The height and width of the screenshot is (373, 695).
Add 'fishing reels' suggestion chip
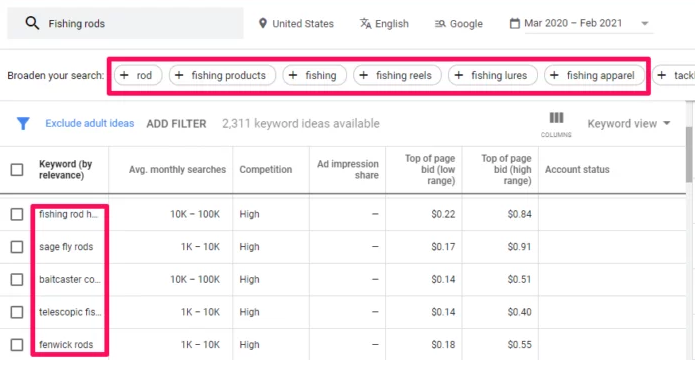click(397, 75)
